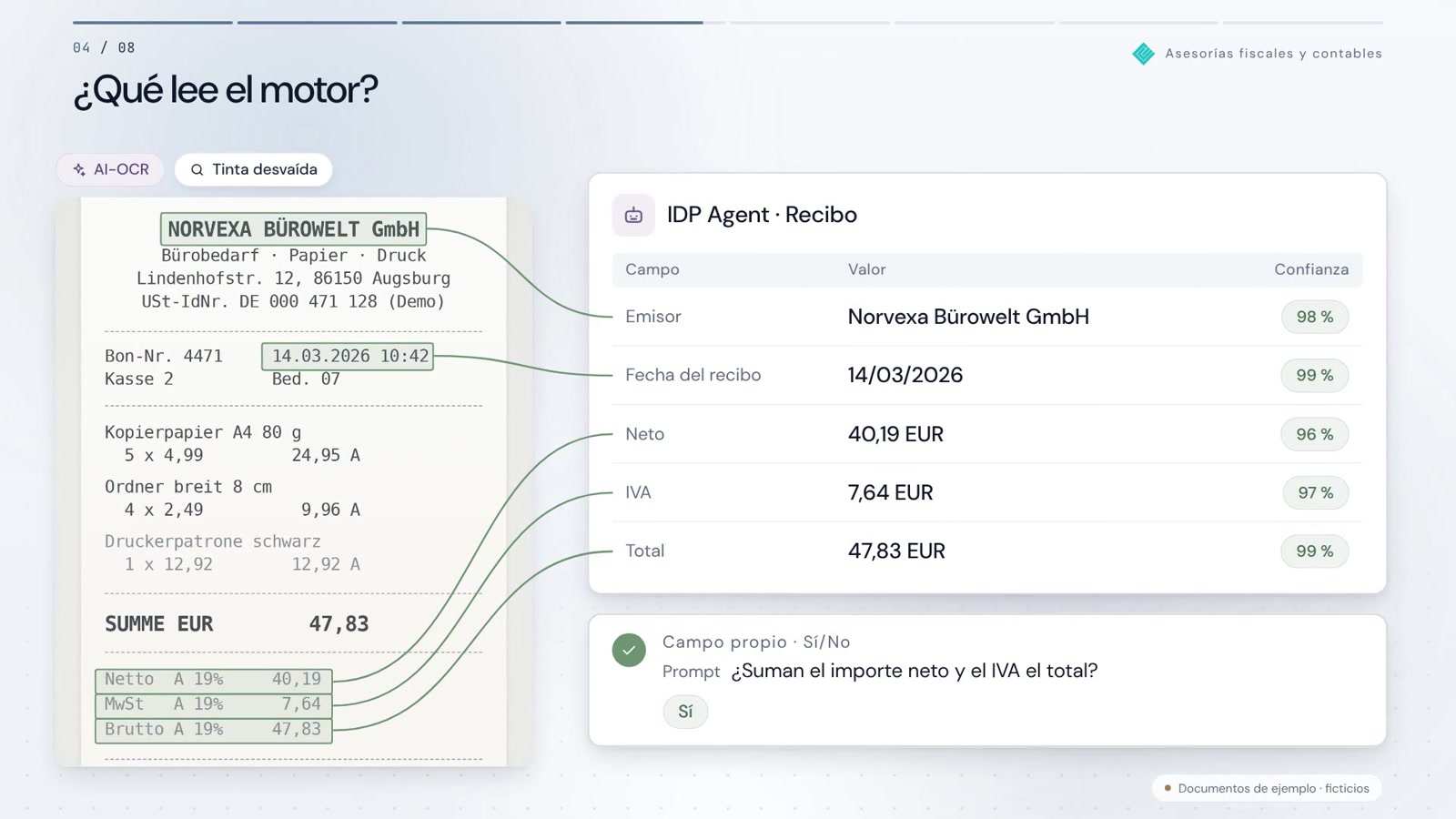Click the 99 % confidence badge for Total
This screenshot has width=1456, height=819.
click(x=1315, y=551)
